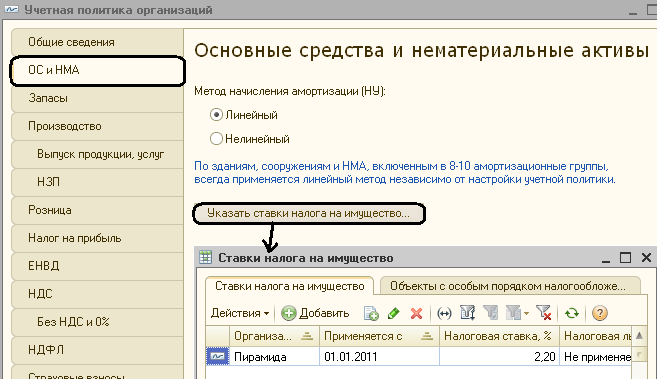
Task: Select the Линейный amortization method
Action: pos(244,115)
